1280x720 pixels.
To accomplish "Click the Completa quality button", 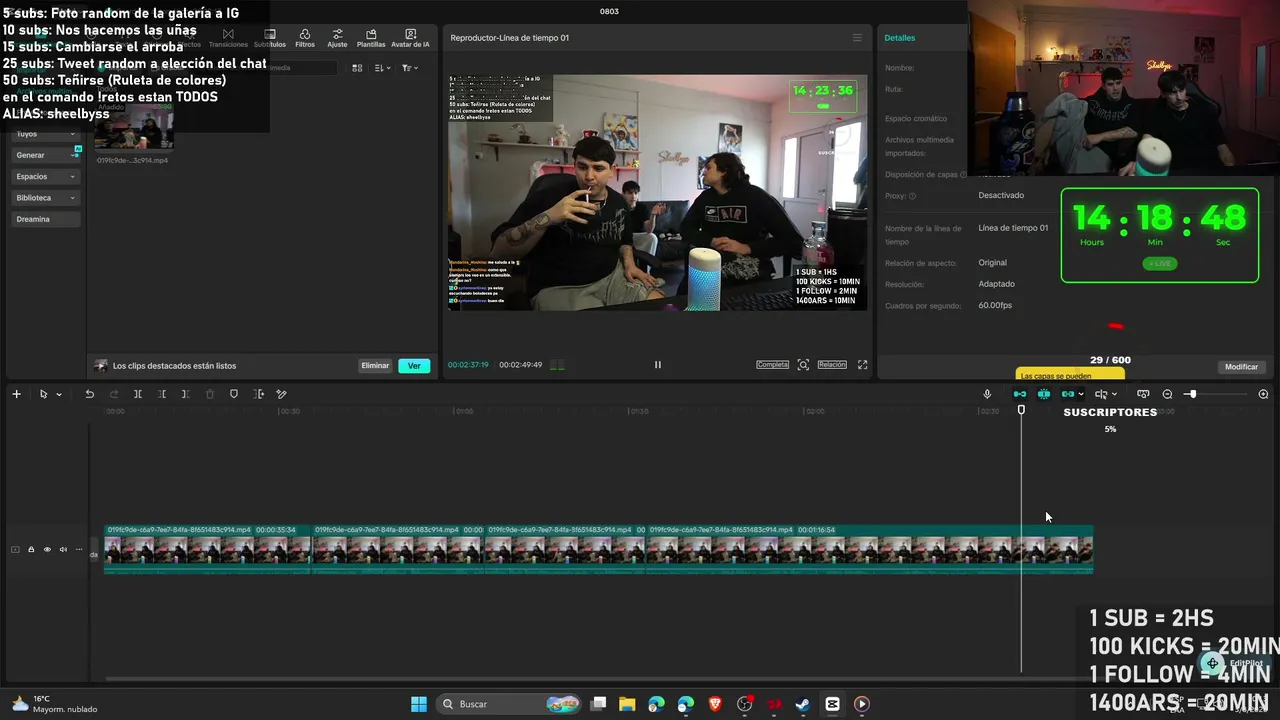I will (772, 365).
